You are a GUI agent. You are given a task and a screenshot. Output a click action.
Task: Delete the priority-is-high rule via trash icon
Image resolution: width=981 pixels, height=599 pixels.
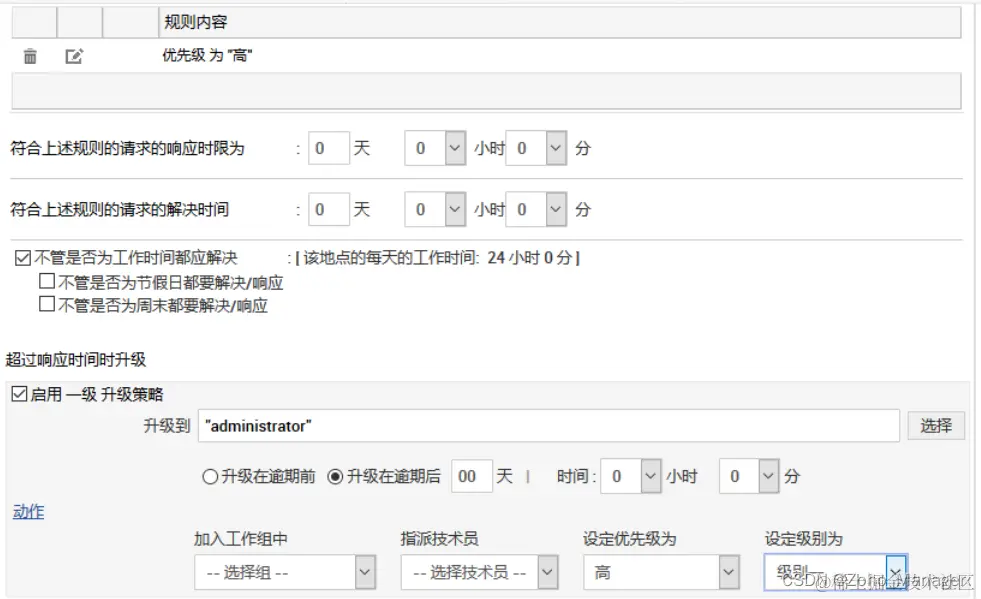30,56
